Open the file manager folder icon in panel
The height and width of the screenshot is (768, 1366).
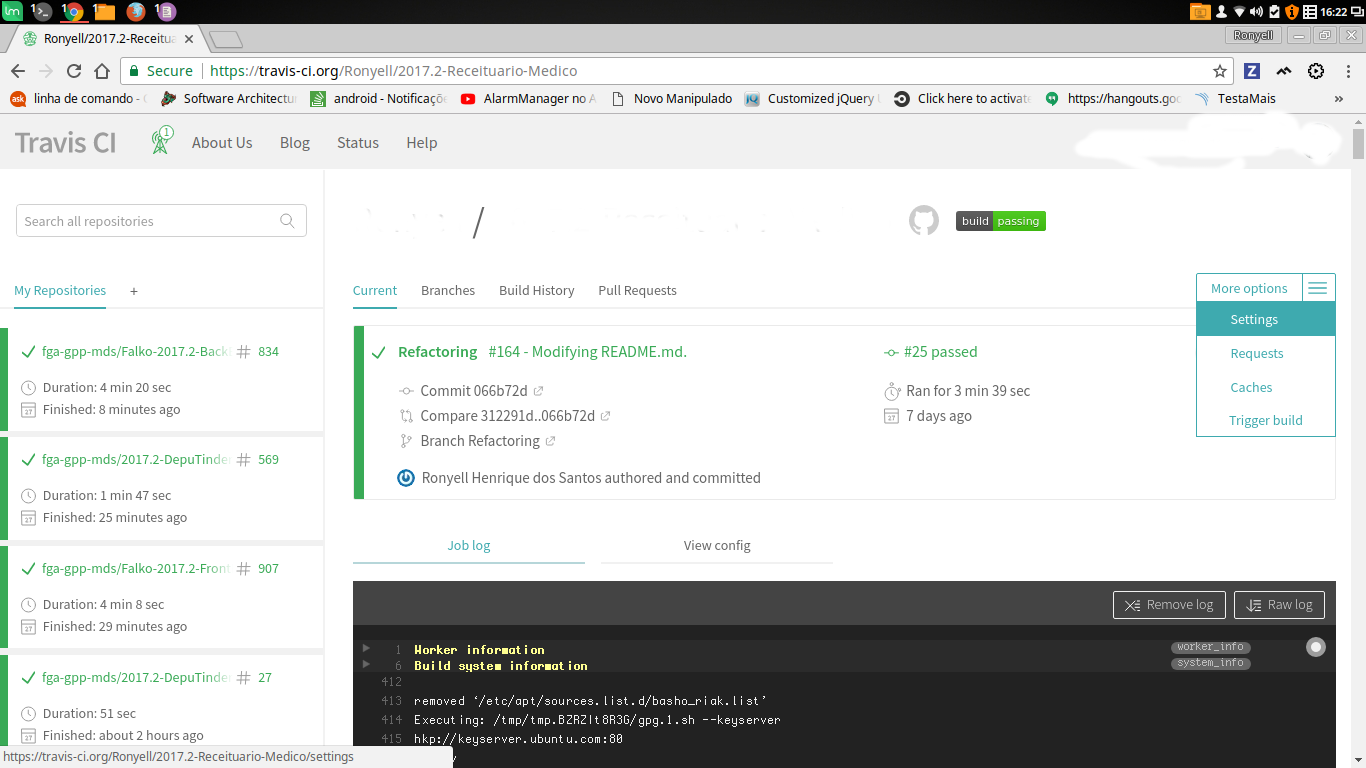coord(104,11)
